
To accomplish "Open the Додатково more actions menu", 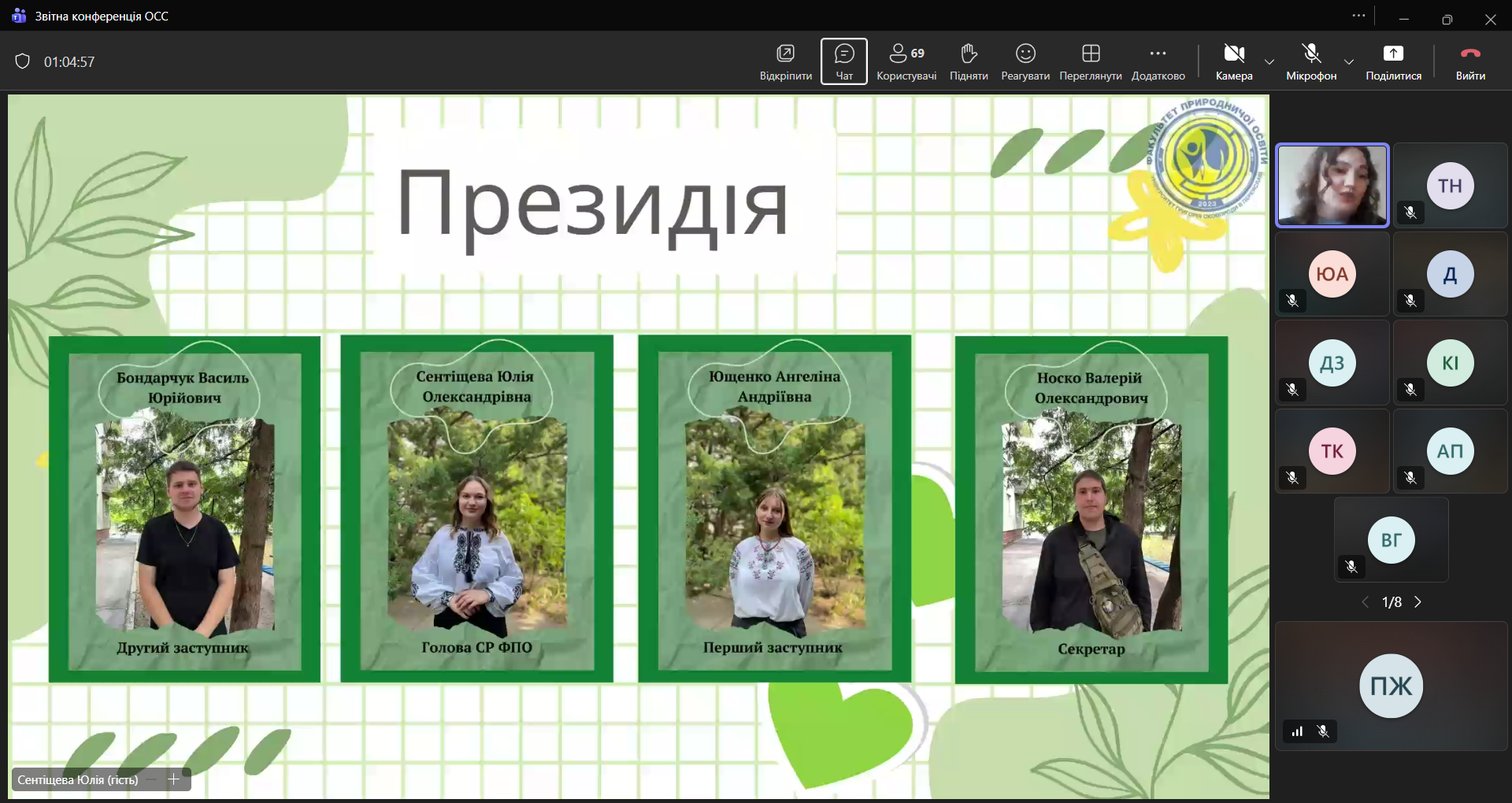I will click(1157, 61).
